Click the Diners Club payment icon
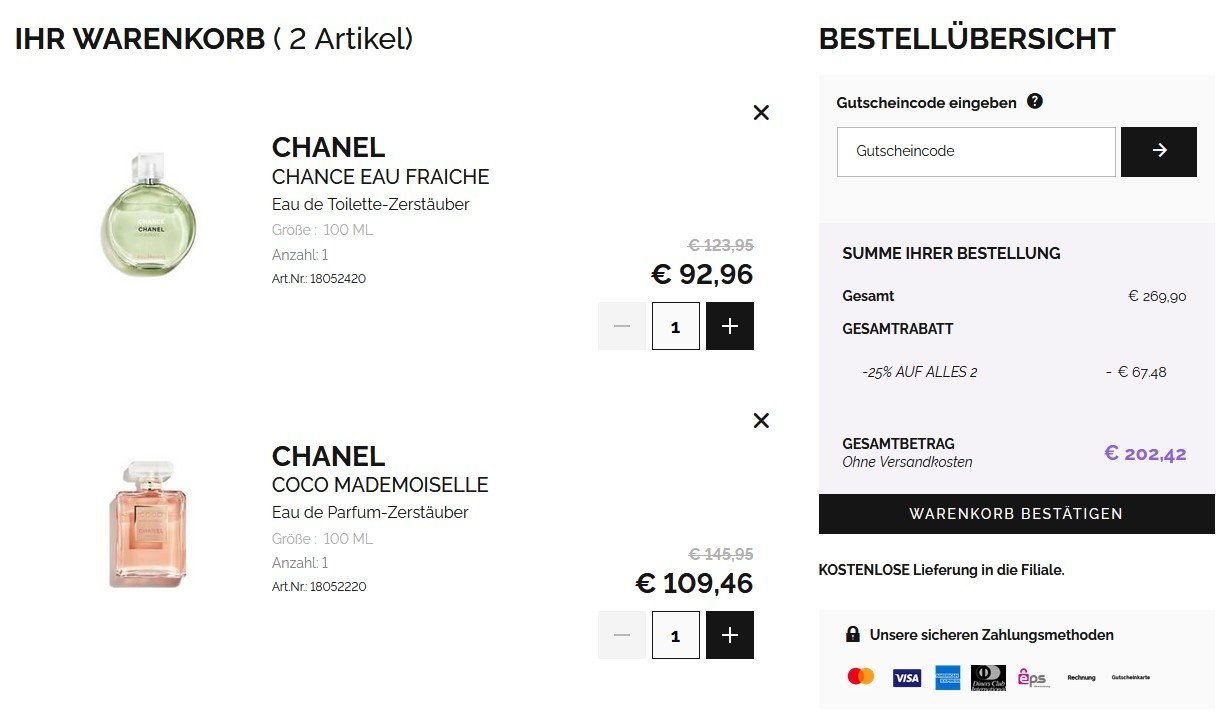 click(988, 678)
